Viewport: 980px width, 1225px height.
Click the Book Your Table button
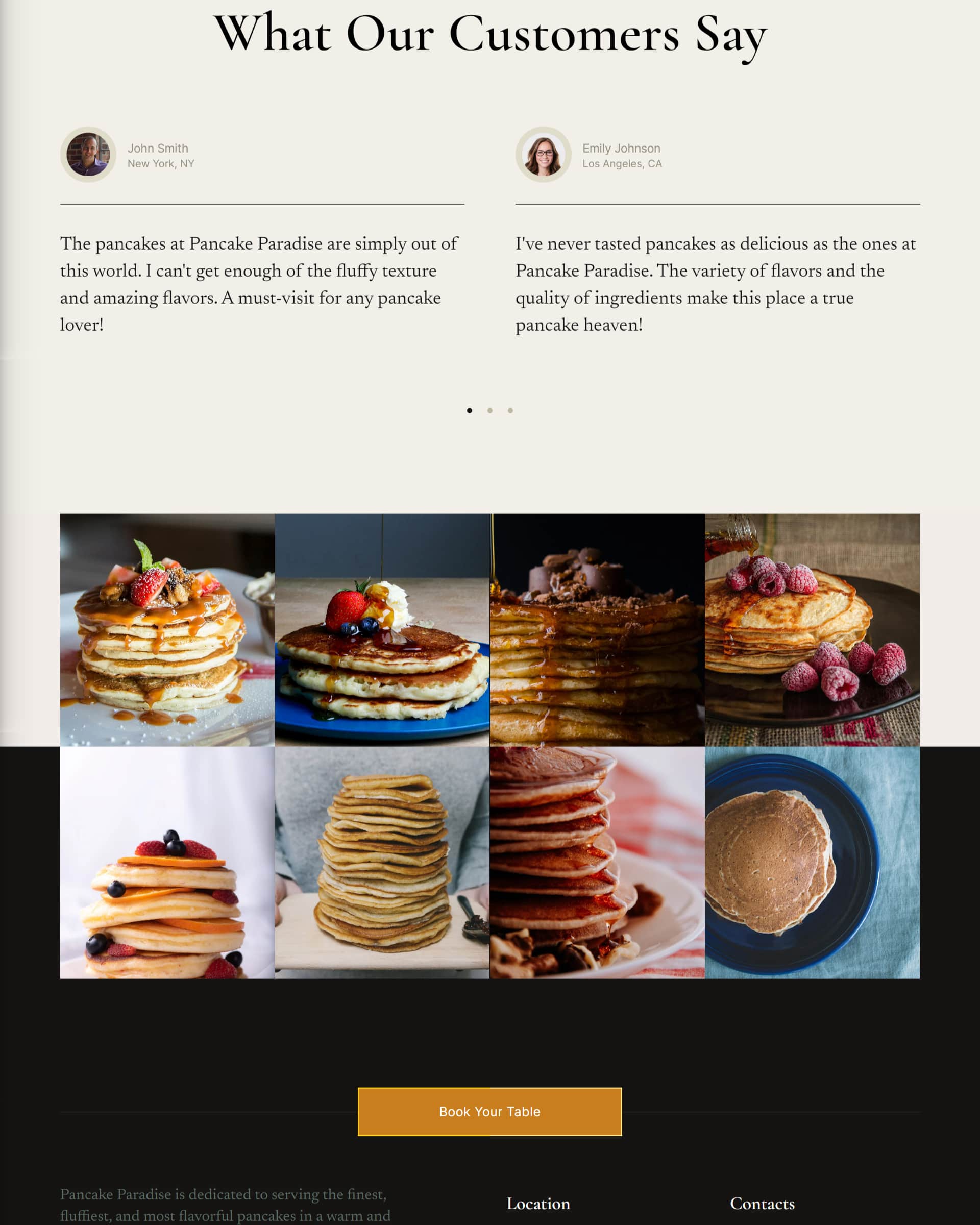click(489, 1111)
